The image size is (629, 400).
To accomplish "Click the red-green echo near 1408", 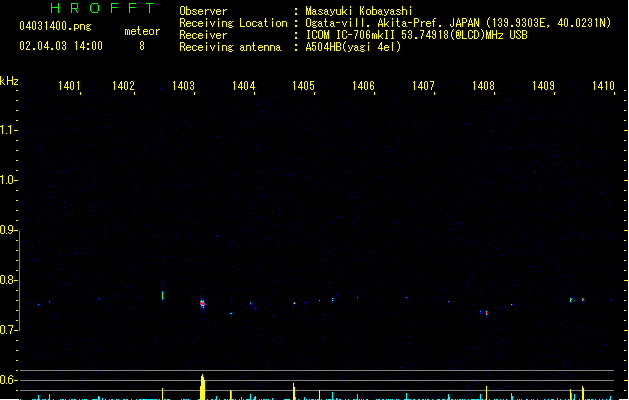I will click(487, 313).
